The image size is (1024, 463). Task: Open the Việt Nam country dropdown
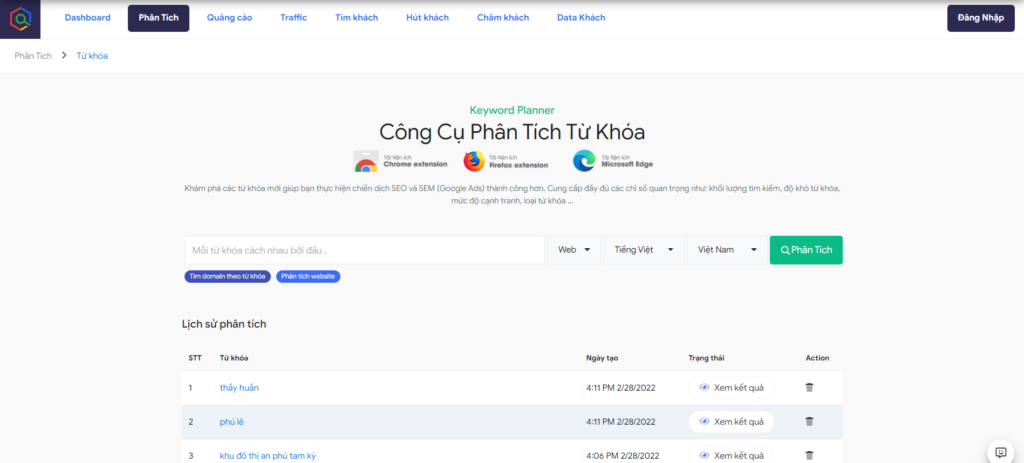coord(727,250)
